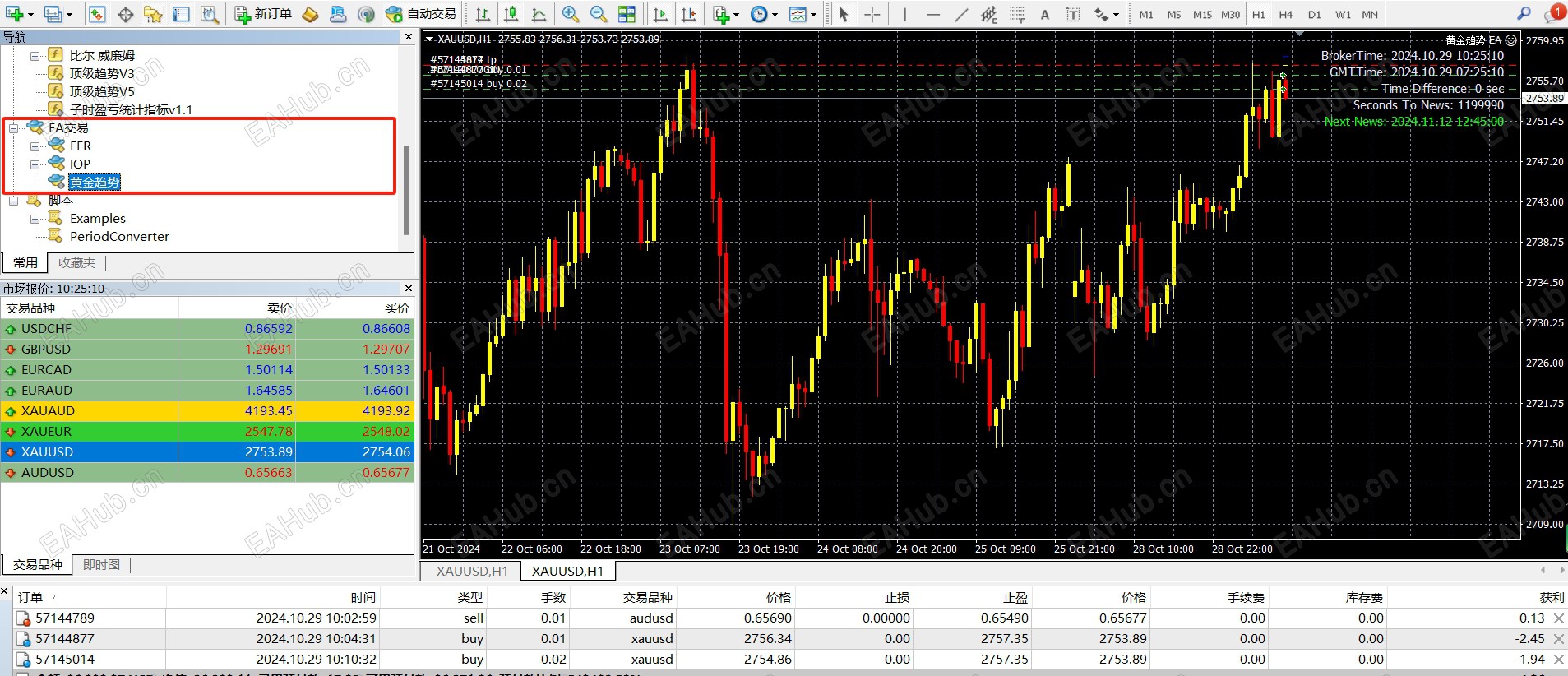Close order 57145014 with X button
1568x676 pixels.
click(x=1559, y=660)
